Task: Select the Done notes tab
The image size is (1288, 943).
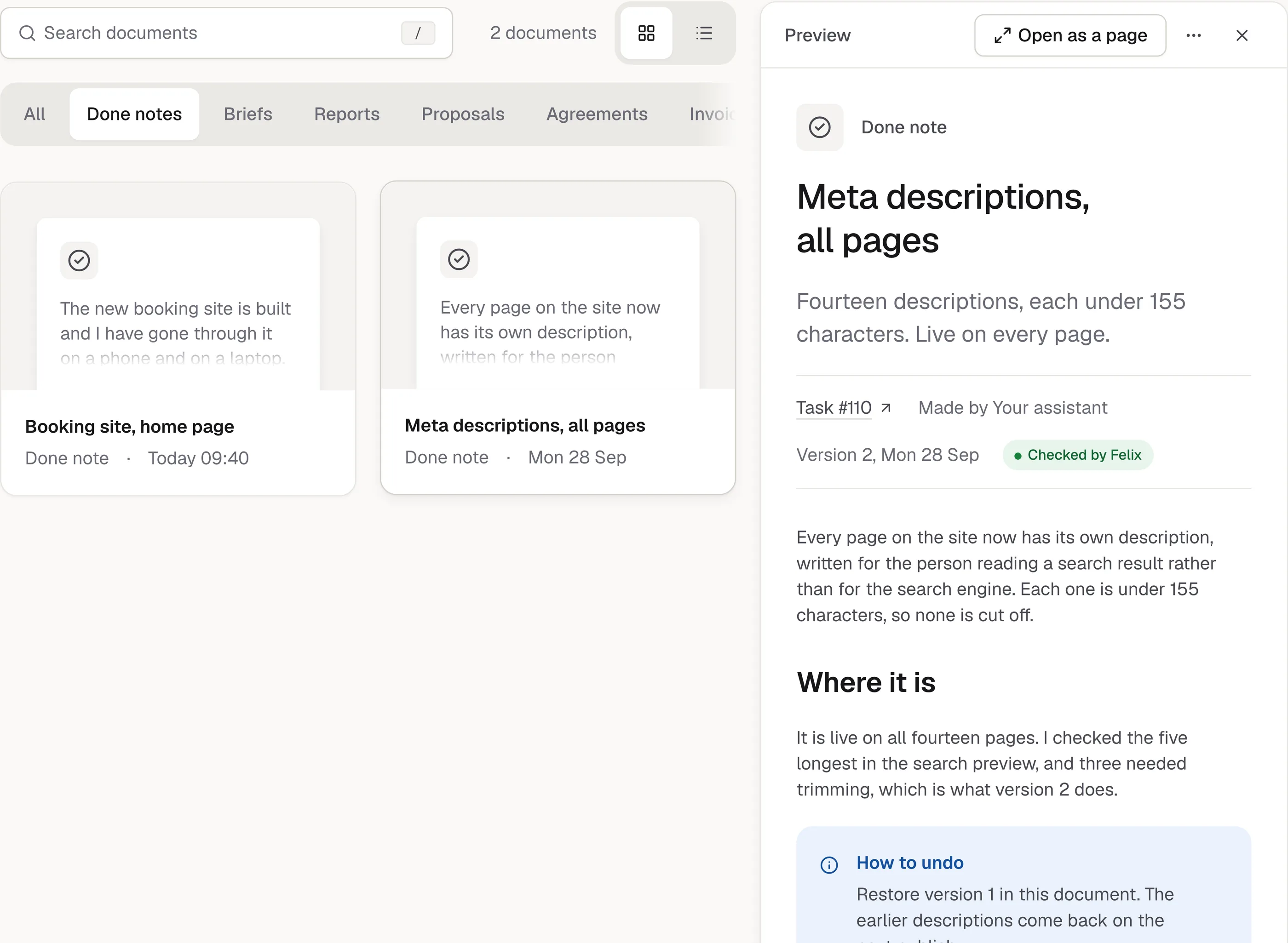Action: pyautogui.click(x=134, y=114)
